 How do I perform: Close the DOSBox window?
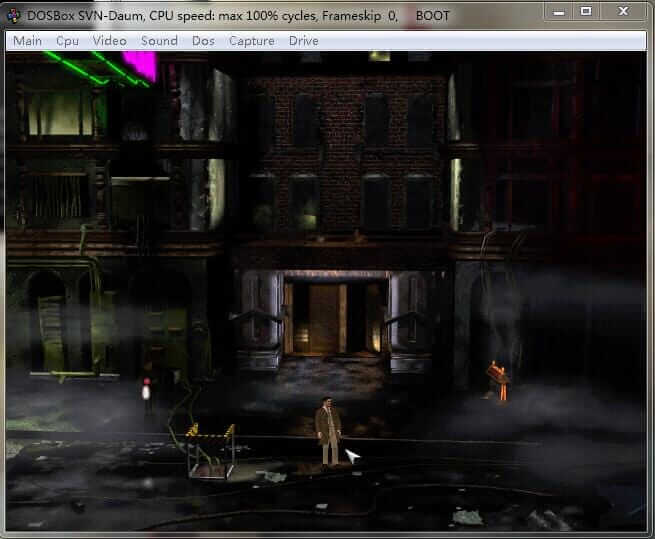point(625,11)
